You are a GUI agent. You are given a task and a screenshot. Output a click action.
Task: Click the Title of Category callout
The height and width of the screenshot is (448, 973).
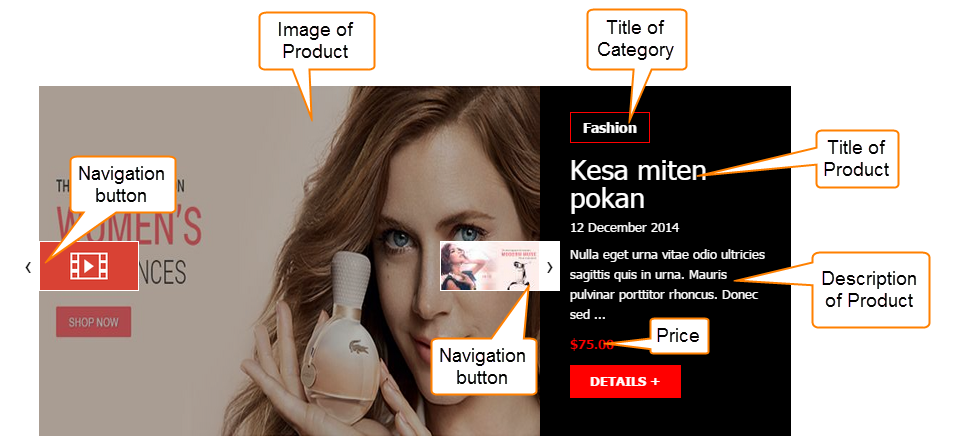(636, 38)
